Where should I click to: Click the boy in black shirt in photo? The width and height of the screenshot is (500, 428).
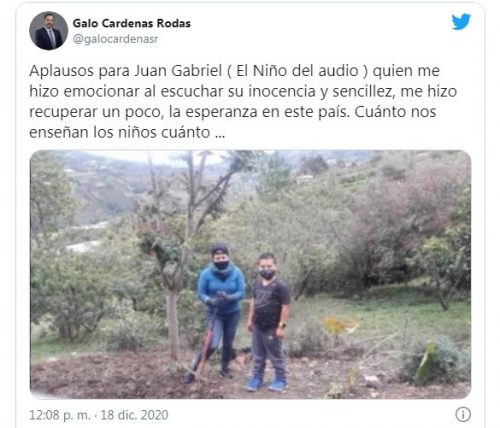click(x=268, y=322)
